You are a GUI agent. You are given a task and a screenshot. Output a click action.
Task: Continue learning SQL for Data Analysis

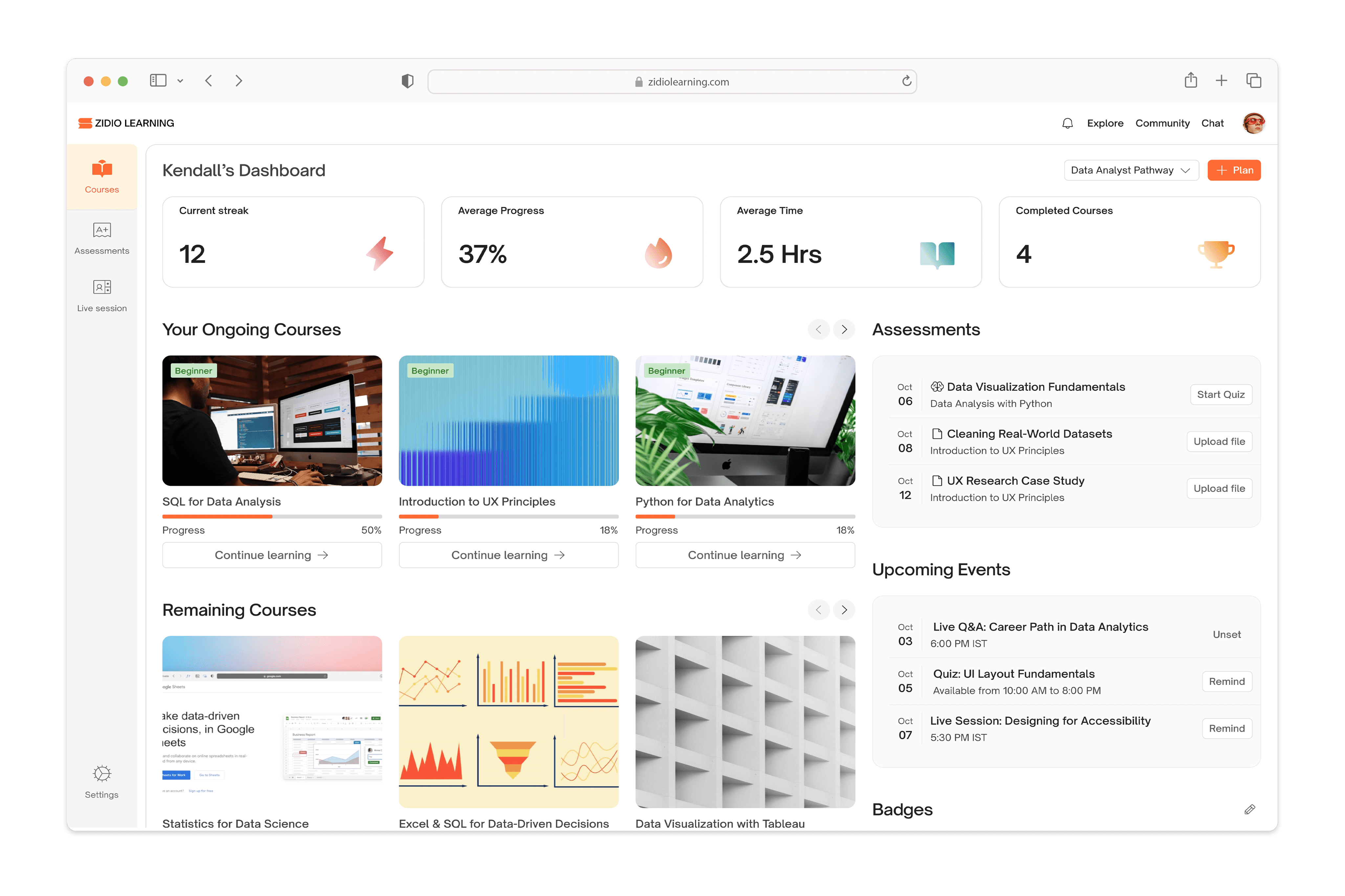[272, 555]
